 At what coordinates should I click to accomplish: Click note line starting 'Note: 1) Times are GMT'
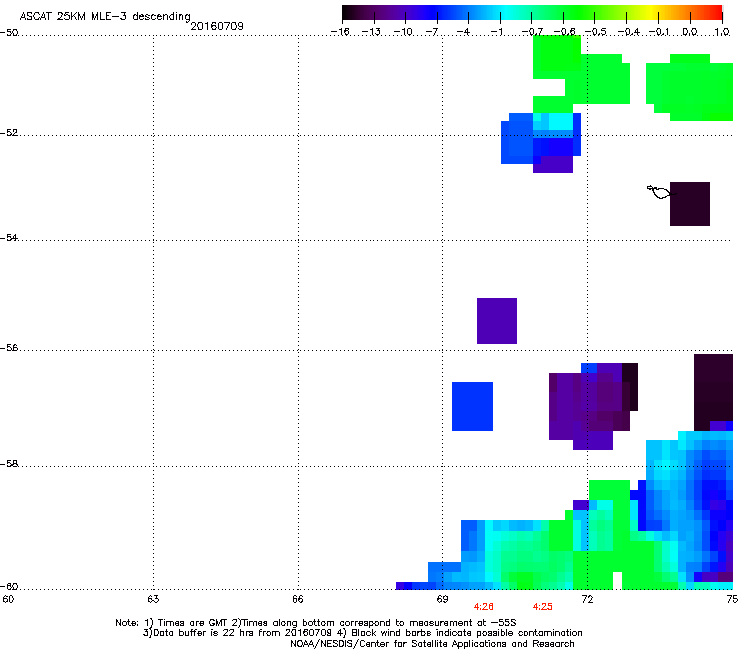coord(316,623)
